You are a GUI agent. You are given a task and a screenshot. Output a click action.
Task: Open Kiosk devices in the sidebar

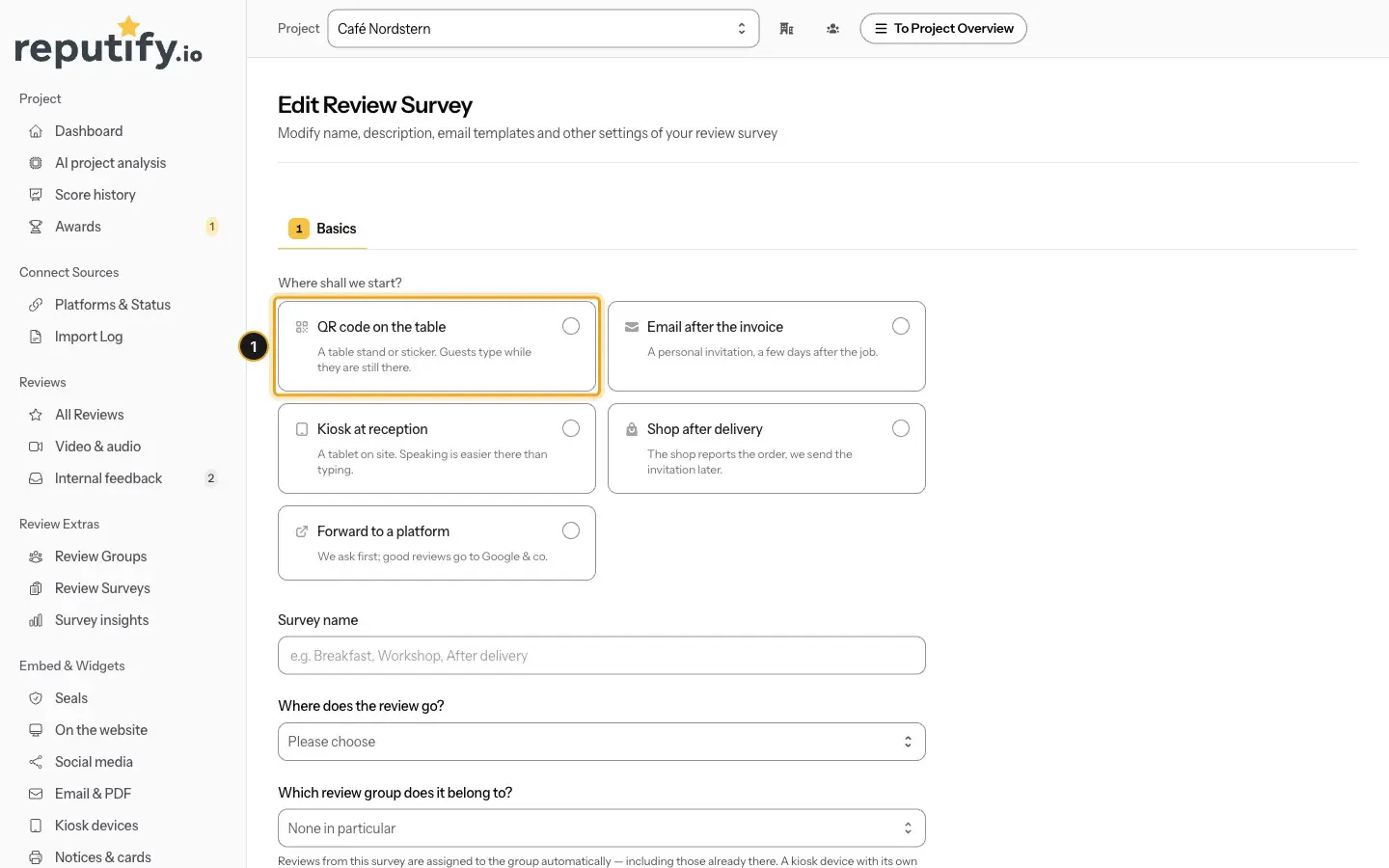click(96, 826)
